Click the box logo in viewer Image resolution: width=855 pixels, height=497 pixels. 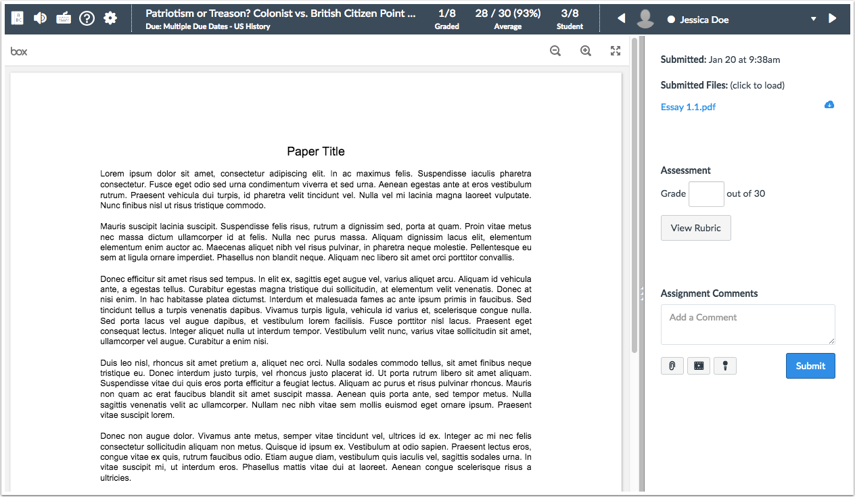tap(19, 51)
